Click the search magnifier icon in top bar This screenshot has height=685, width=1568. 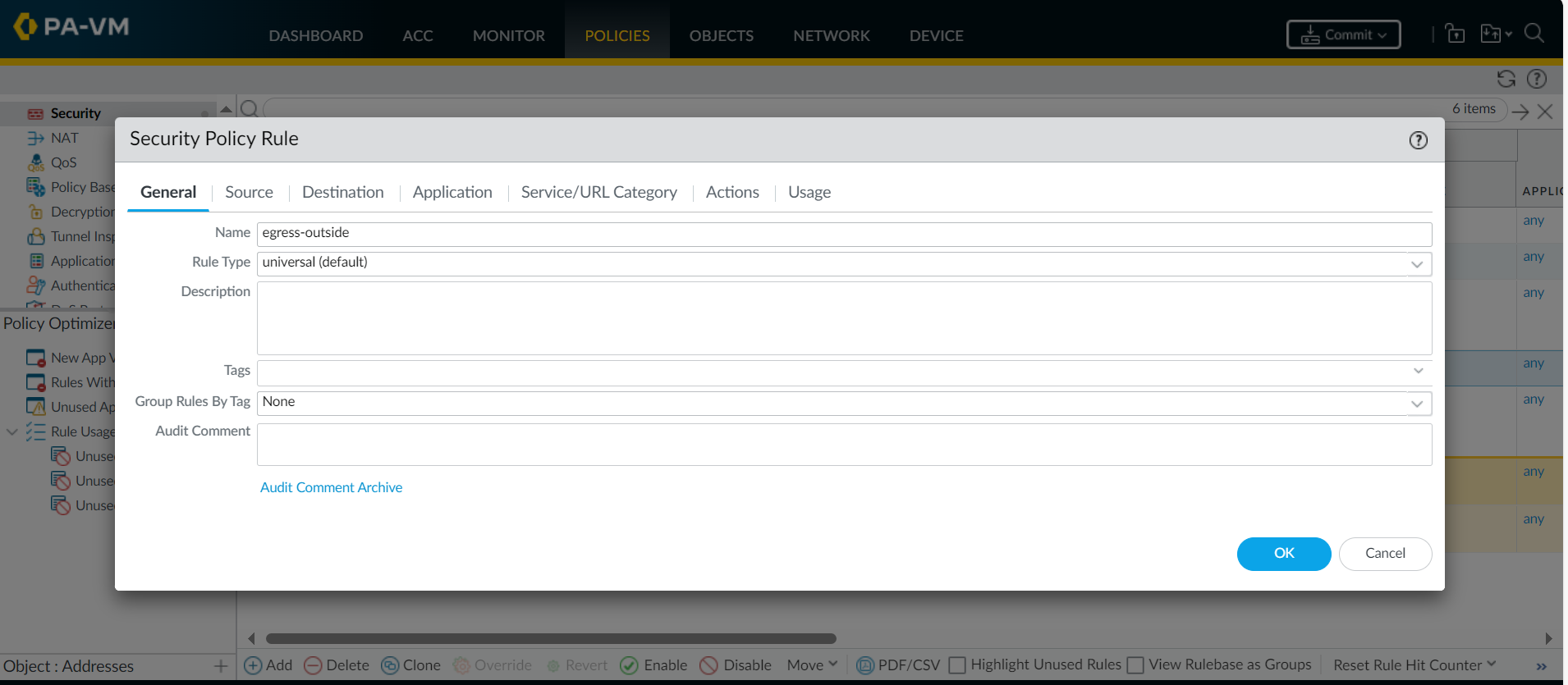[1534, 34]
